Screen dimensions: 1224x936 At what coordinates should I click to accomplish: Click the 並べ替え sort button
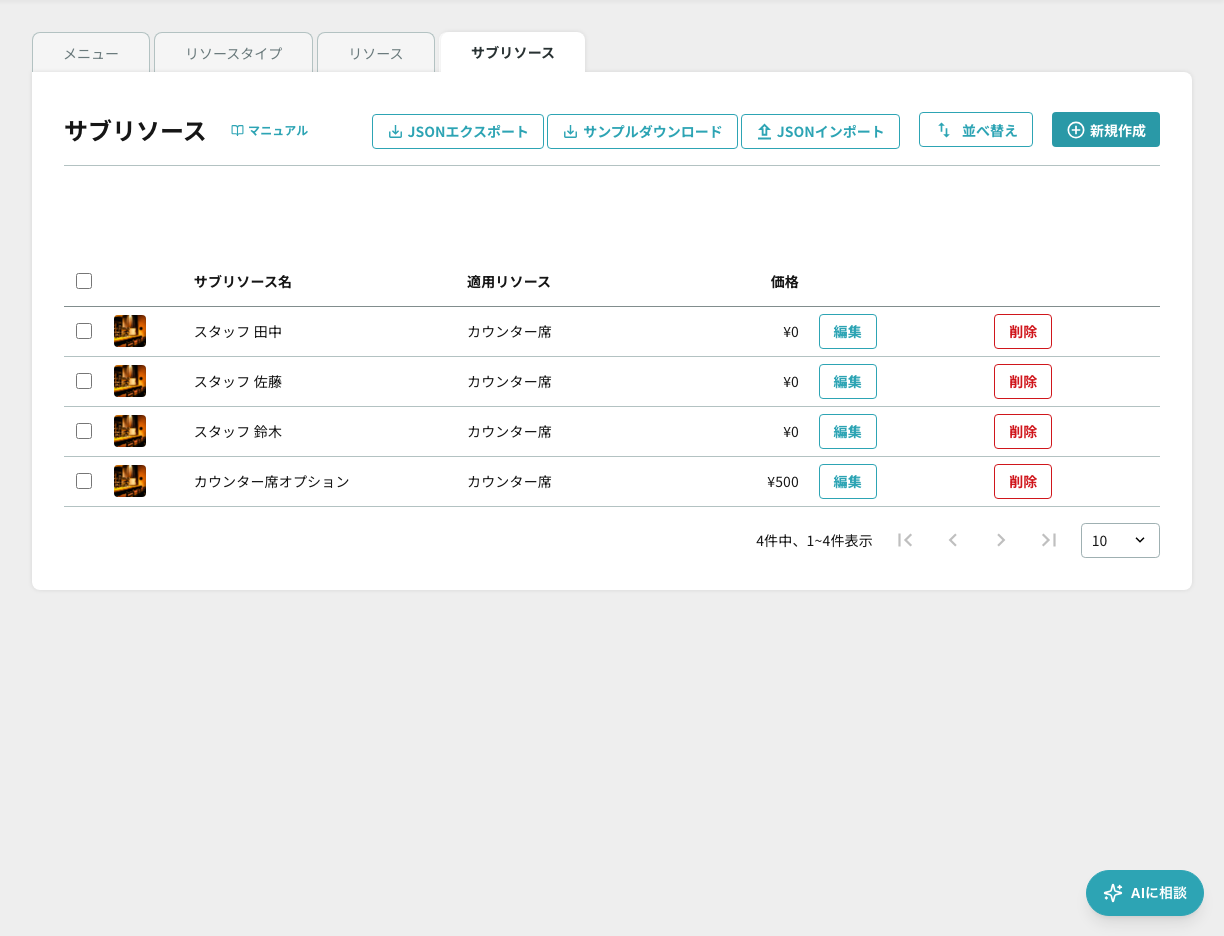(x=976, y=130)
